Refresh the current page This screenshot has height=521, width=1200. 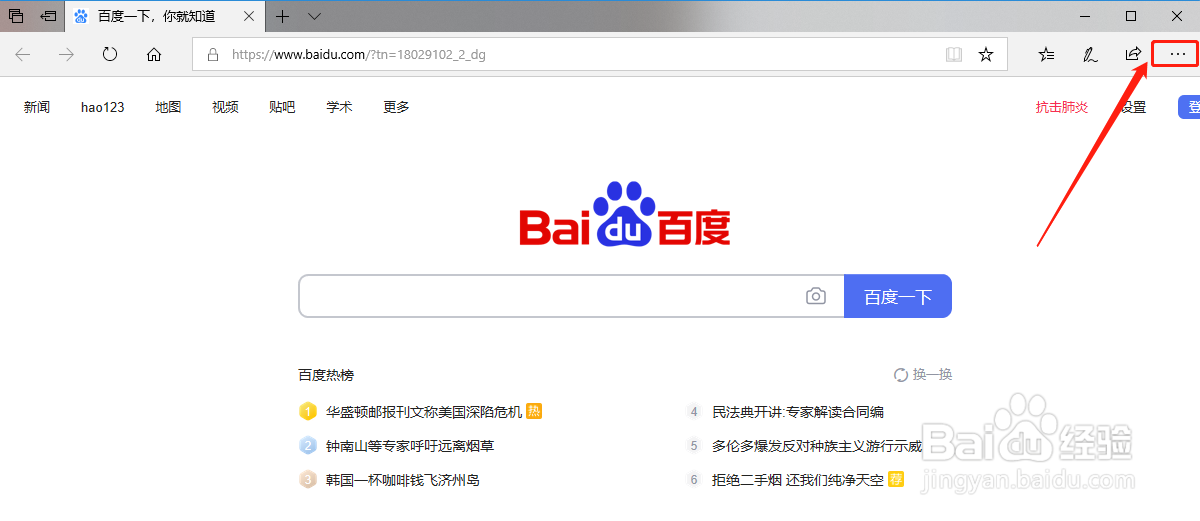pyautogui.click(x=110, y=55)
